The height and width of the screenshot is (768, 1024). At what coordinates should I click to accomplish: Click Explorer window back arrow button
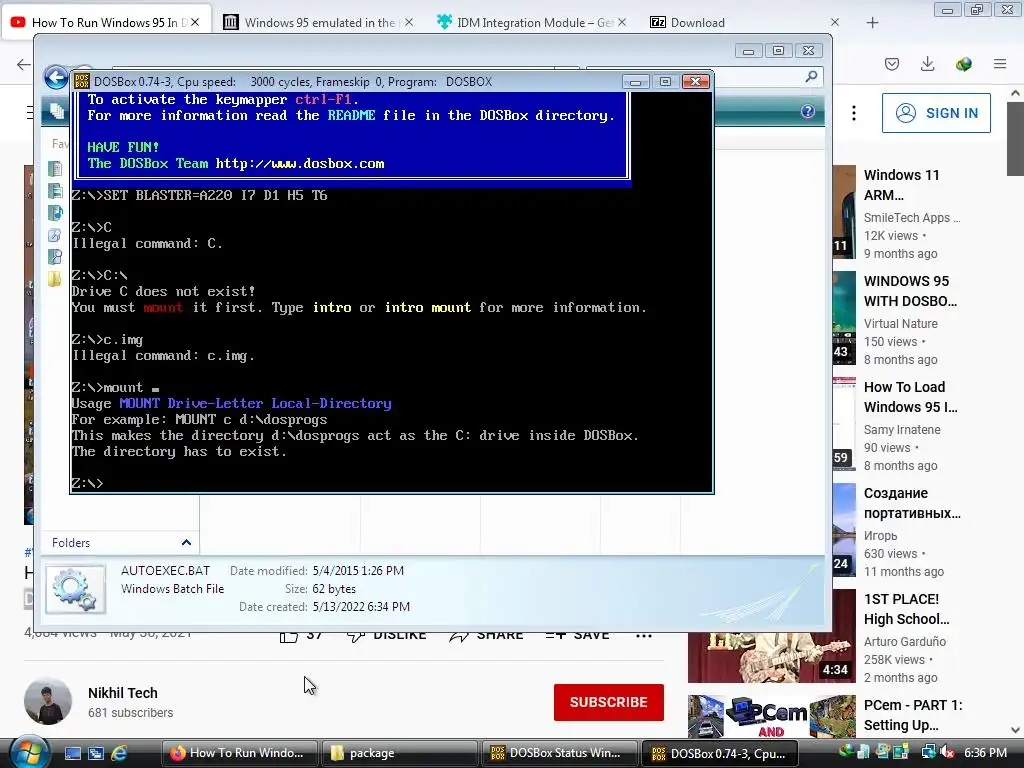(56, 78)
